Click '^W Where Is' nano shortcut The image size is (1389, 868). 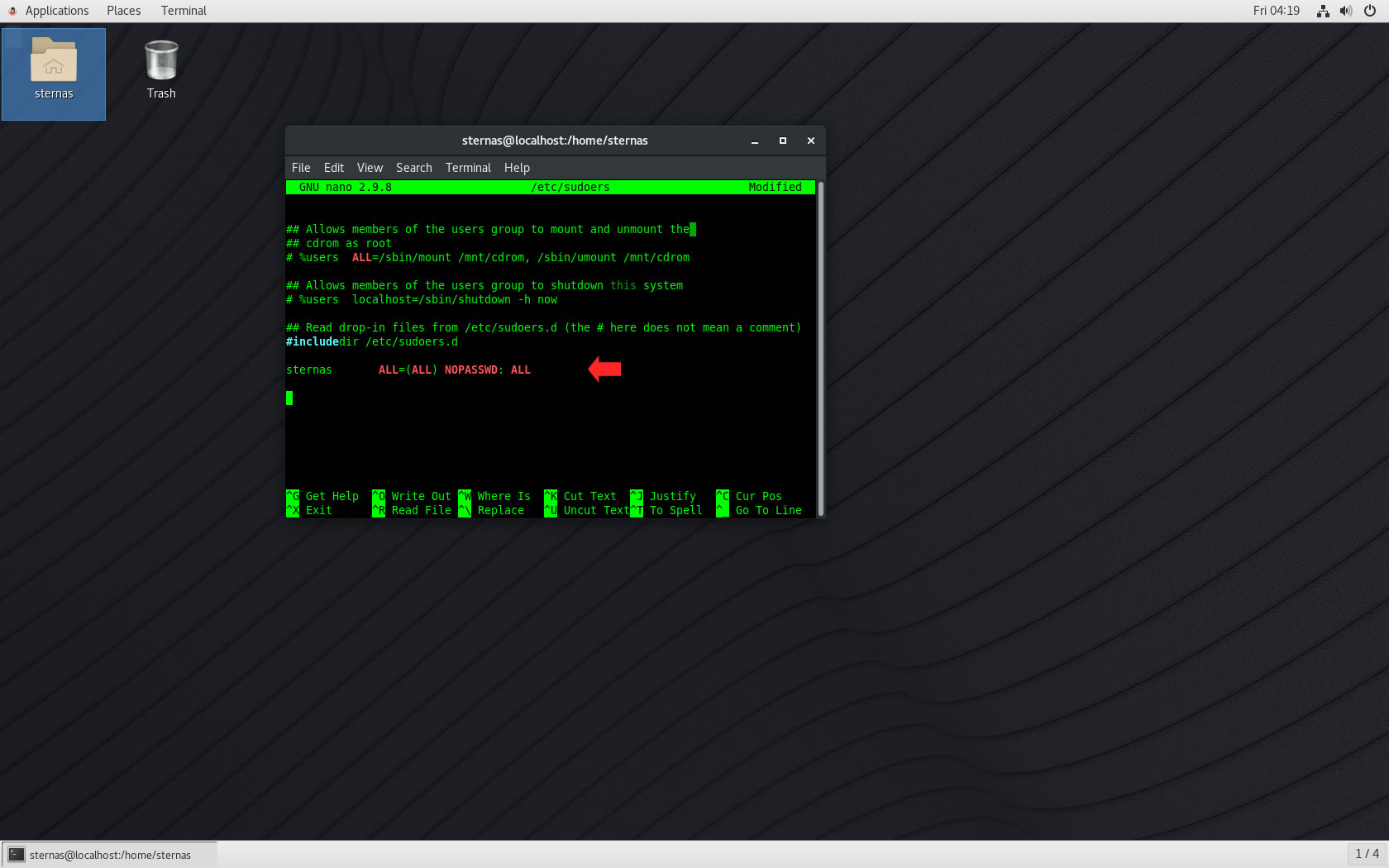point(494,497)
